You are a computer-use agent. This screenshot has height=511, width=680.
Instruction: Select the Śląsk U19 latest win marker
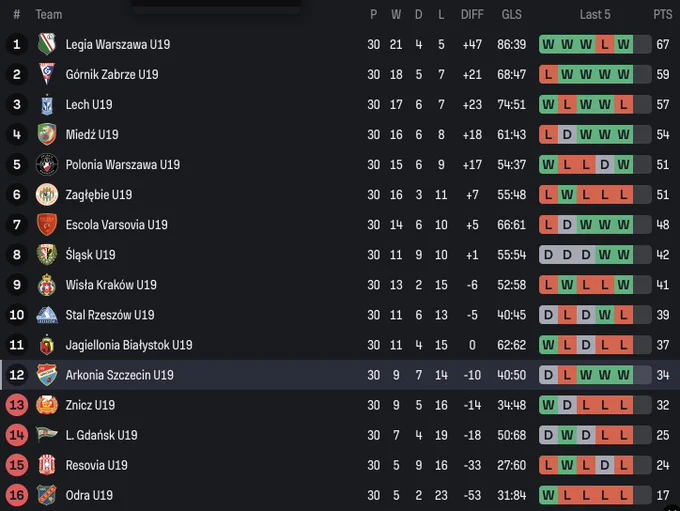point(623,255)
